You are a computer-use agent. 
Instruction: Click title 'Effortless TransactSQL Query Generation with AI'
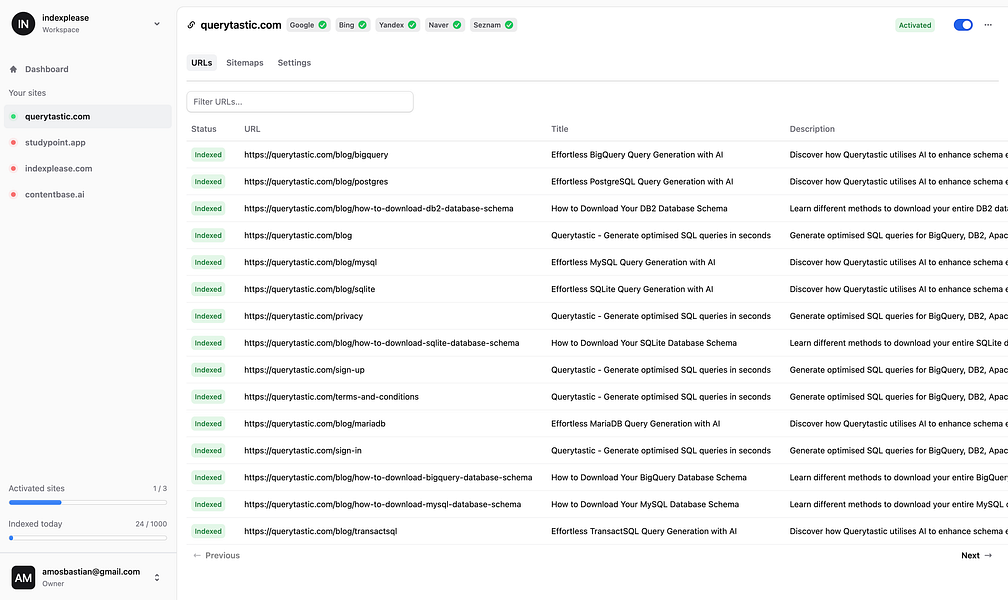pos(644,531)
